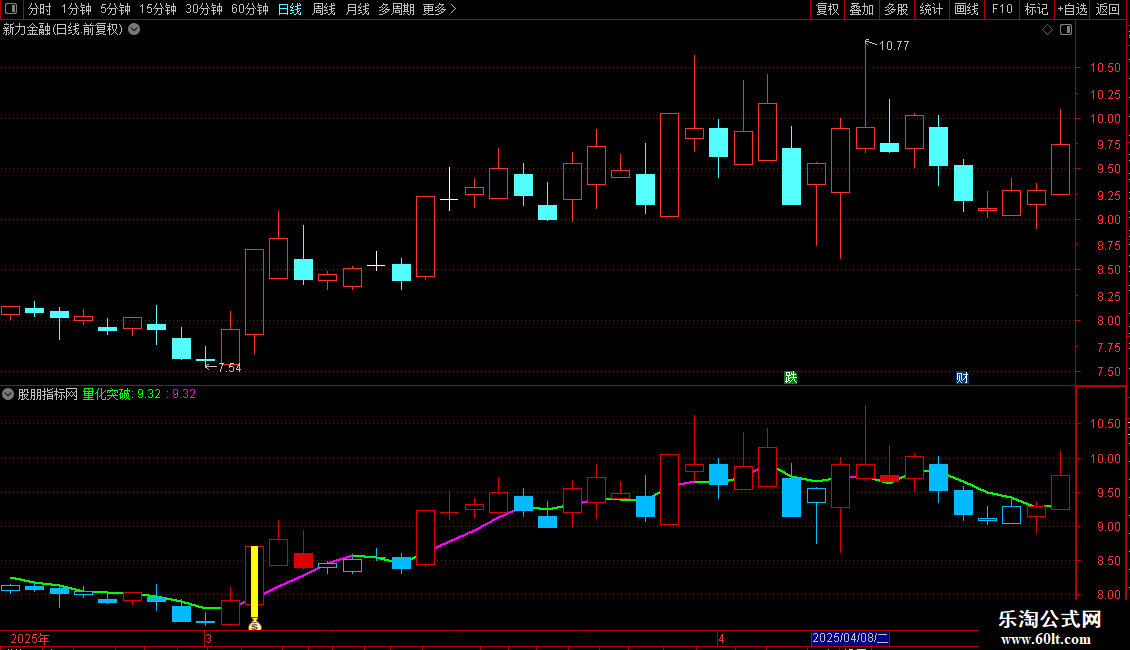The image size is (1130, 650).
Task: Click the 返回 back button
Action: coord(1108,9)
